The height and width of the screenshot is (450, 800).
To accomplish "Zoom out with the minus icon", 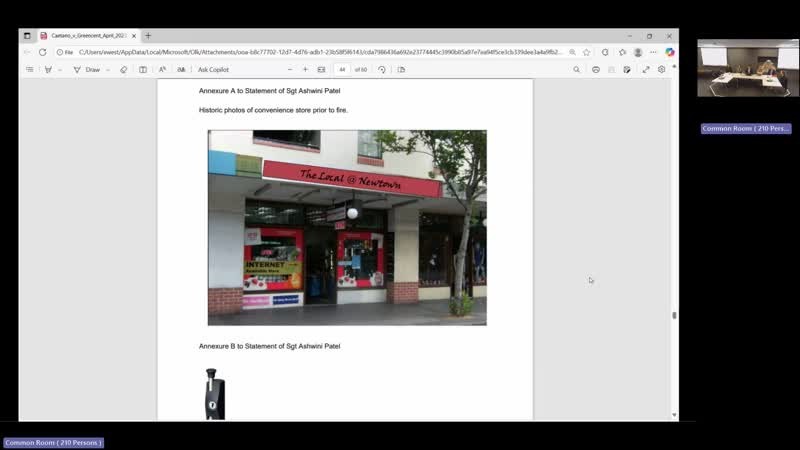I will (x=290, y=70).
